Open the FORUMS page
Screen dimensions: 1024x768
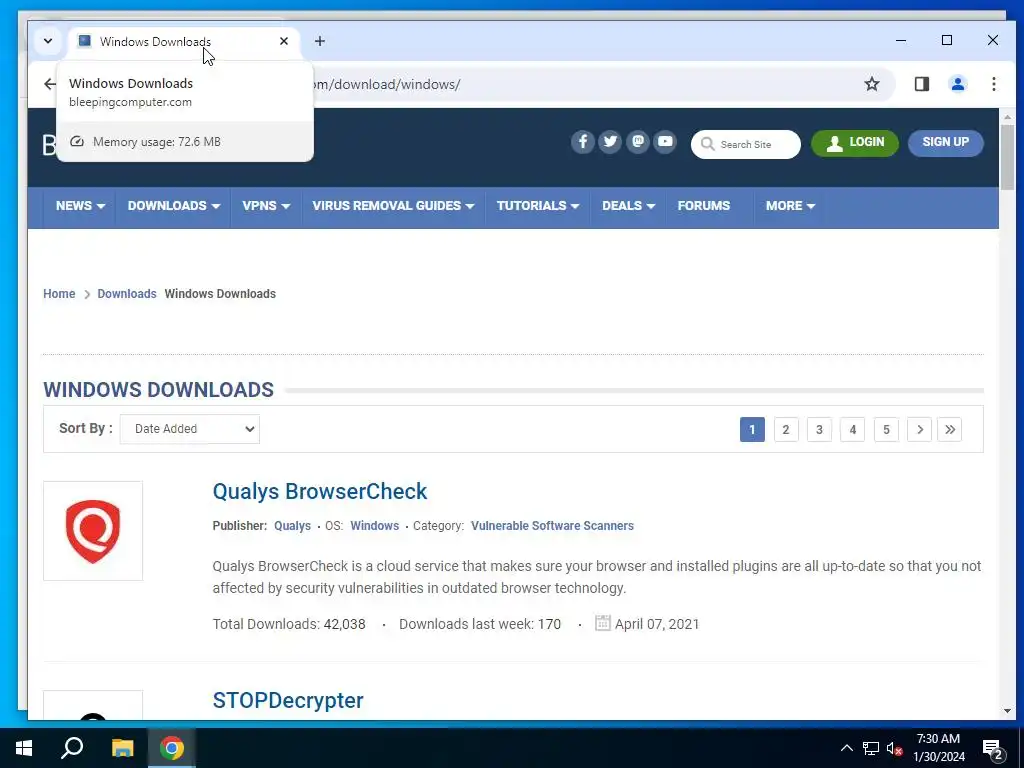[703, 206]
